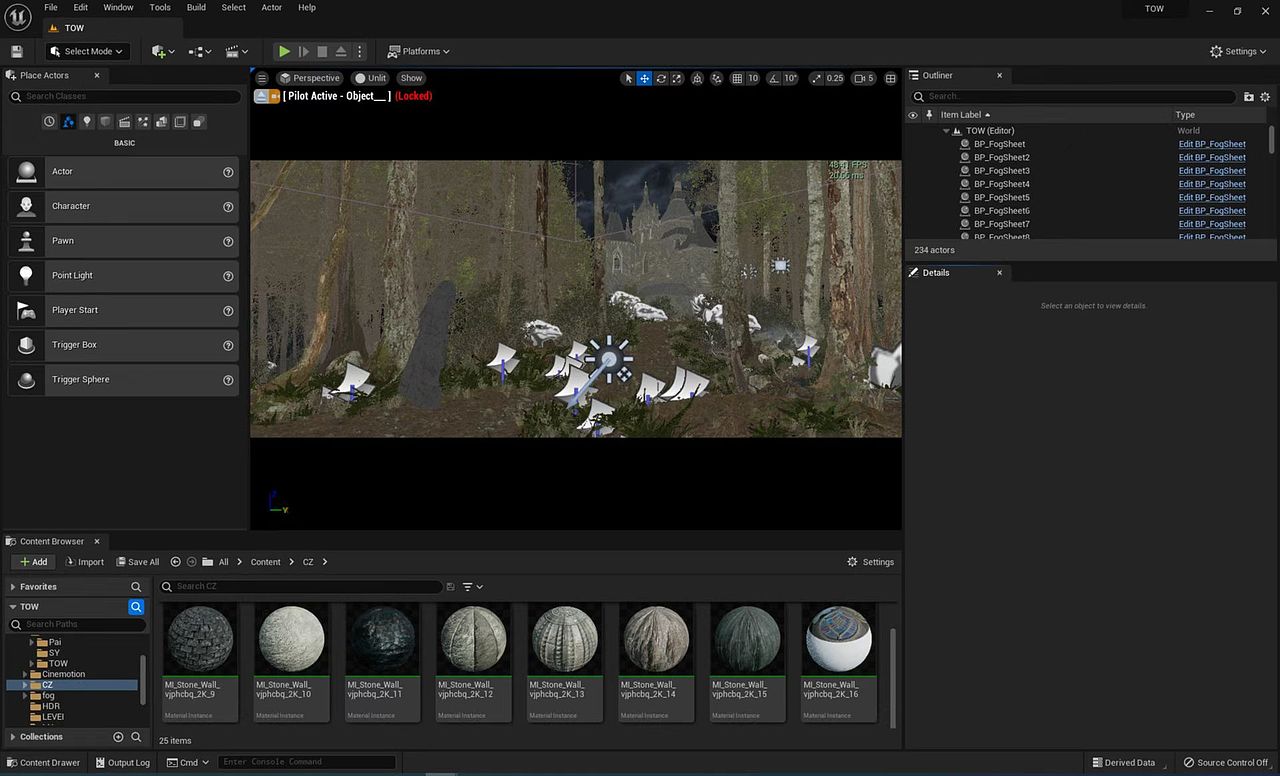Click the Lights category icon in Place Actors
This screenshot has height=776, width=1280.
(87, 122)
